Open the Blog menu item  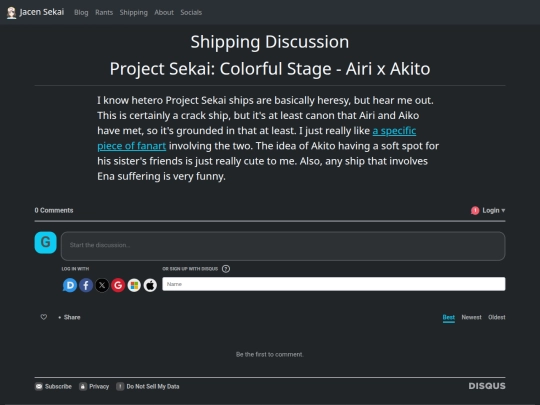pos(81,12)
